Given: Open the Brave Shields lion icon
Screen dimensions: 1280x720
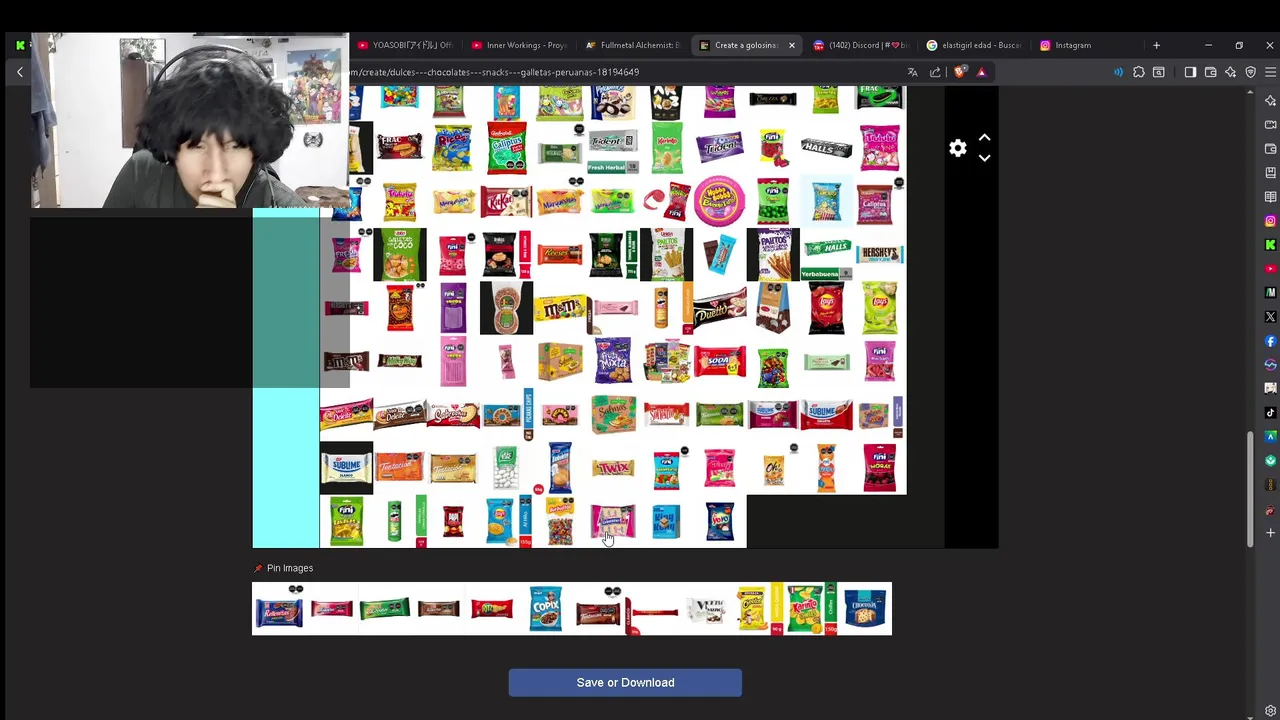Looking at the screenshot, I should click(960, 72).
